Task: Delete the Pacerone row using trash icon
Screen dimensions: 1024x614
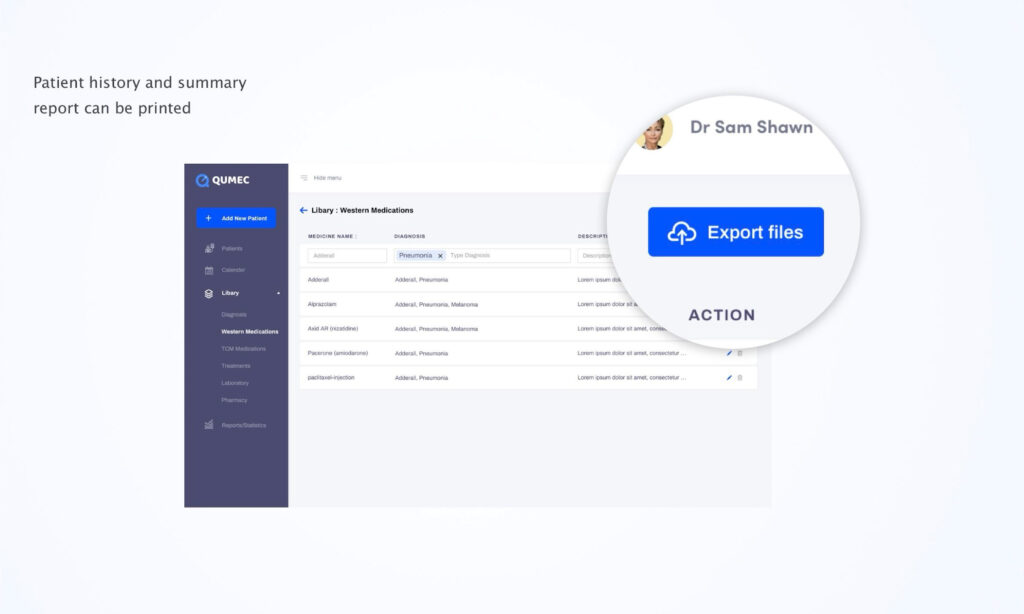Action: tap(740, 353)
